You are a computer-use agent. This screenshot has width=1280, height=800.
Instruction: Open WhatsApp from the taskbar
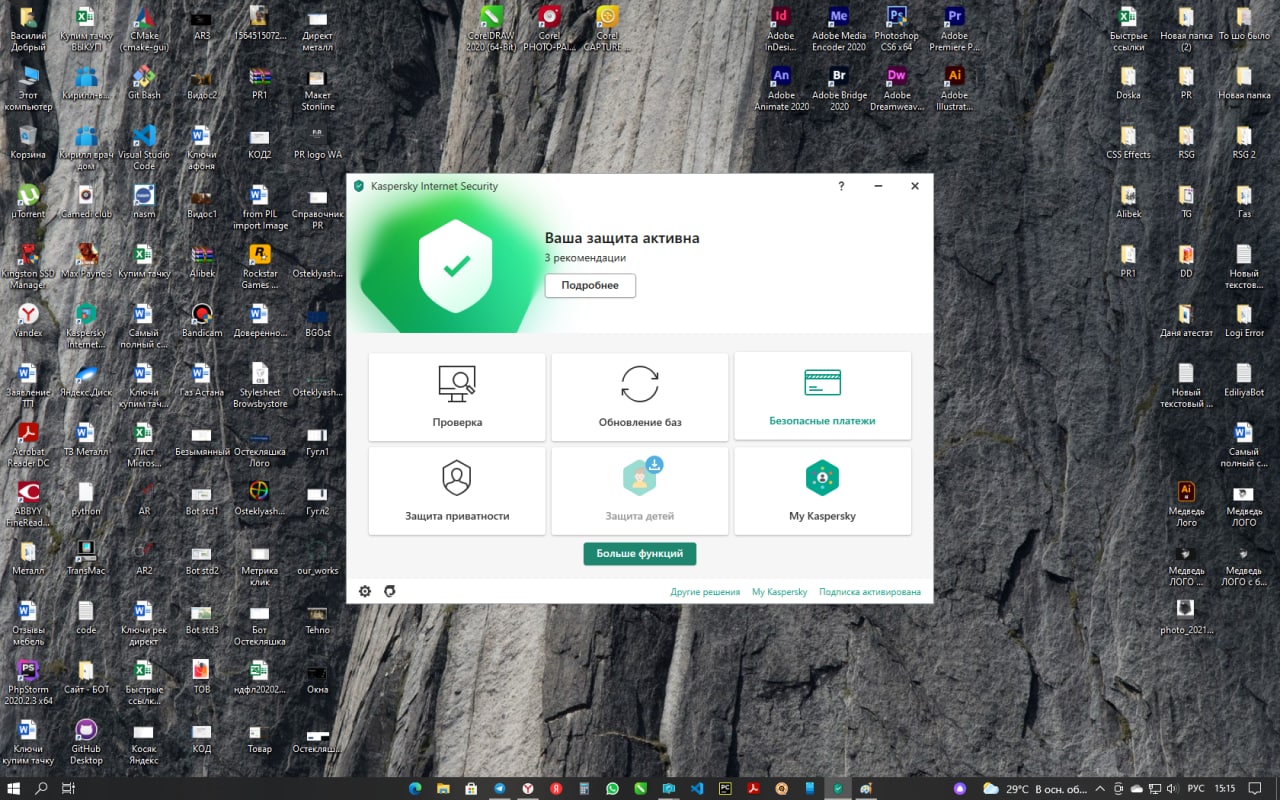click(x=612, y=788)
